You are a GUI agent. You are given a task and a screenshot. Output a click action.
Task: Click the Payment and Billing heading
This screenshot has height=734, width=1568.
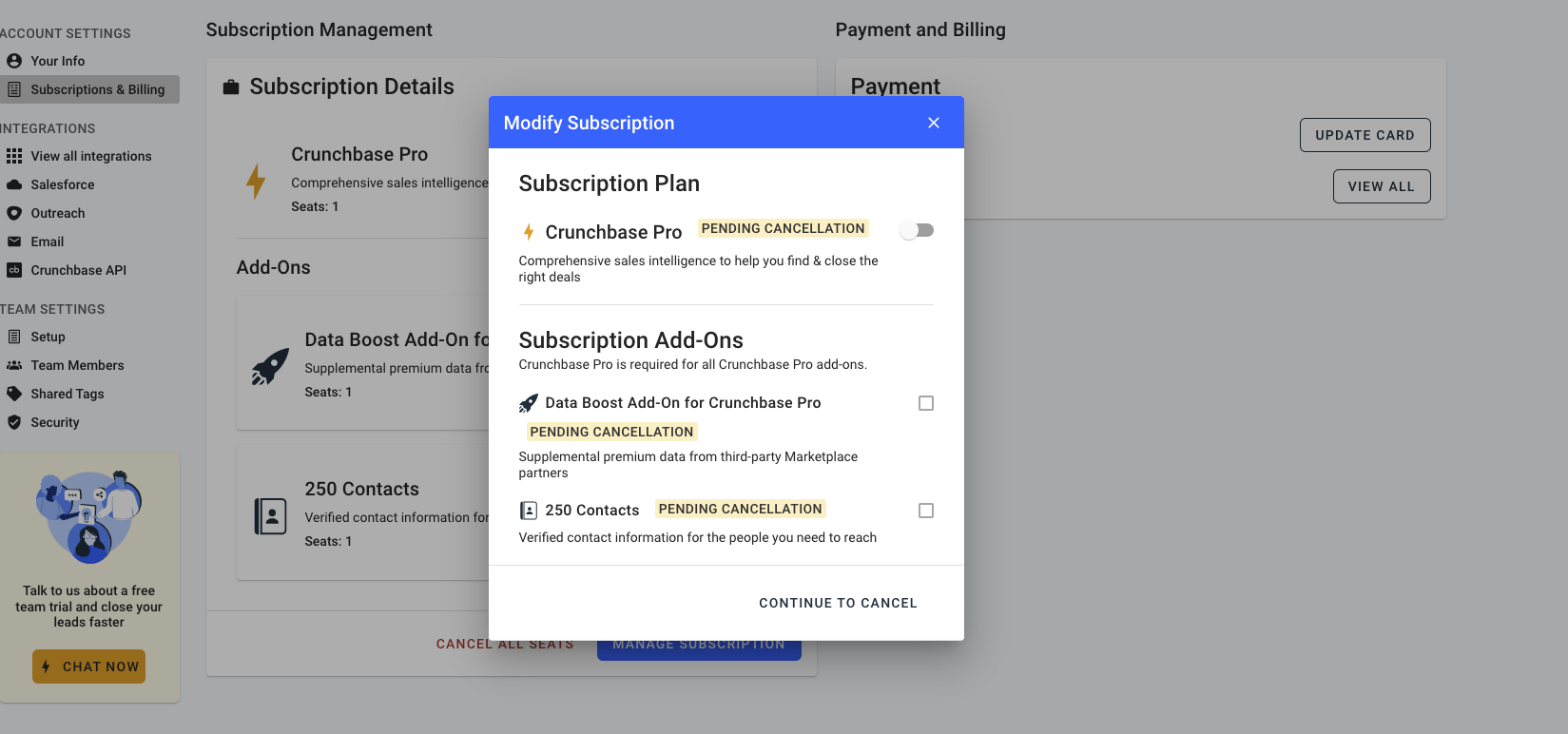tap(920, 29)
